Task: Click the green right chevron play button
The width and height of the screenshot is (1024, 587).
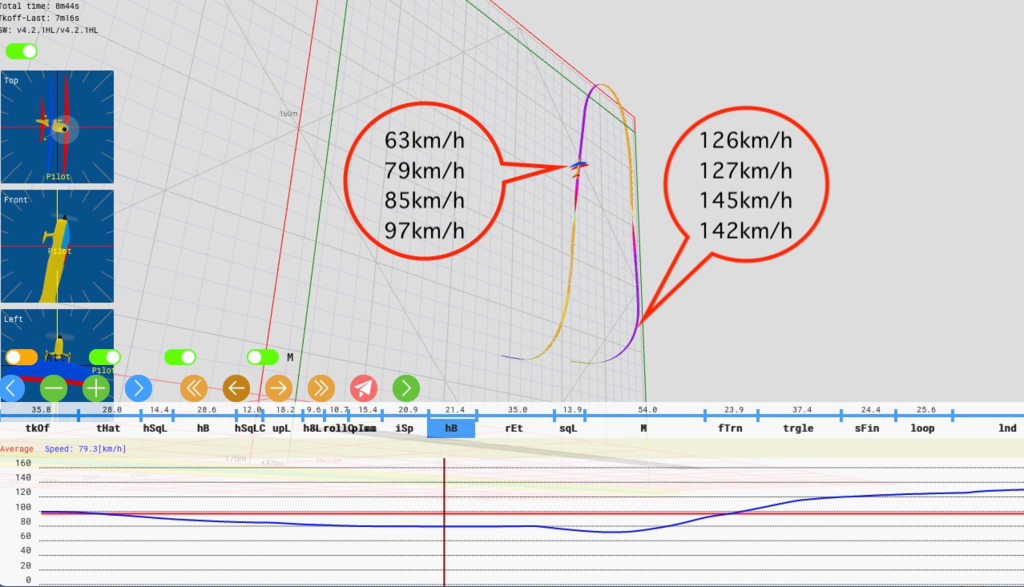Action: 406,389
